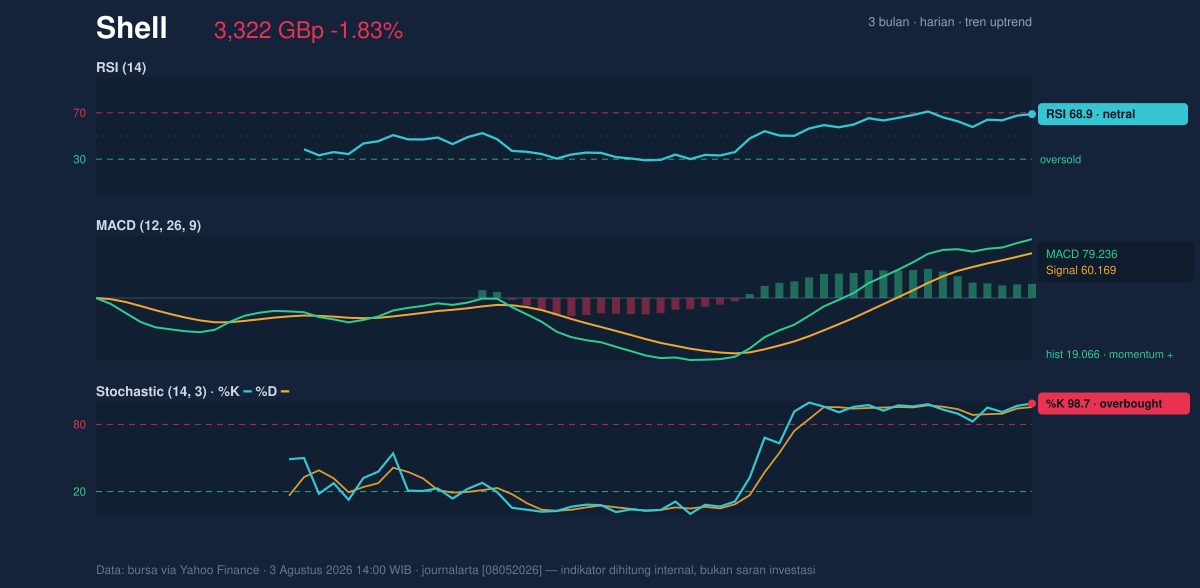The width and height of the screenshot is (1200, 588).
Task: Click the Shell stock title
Action: 131,29
